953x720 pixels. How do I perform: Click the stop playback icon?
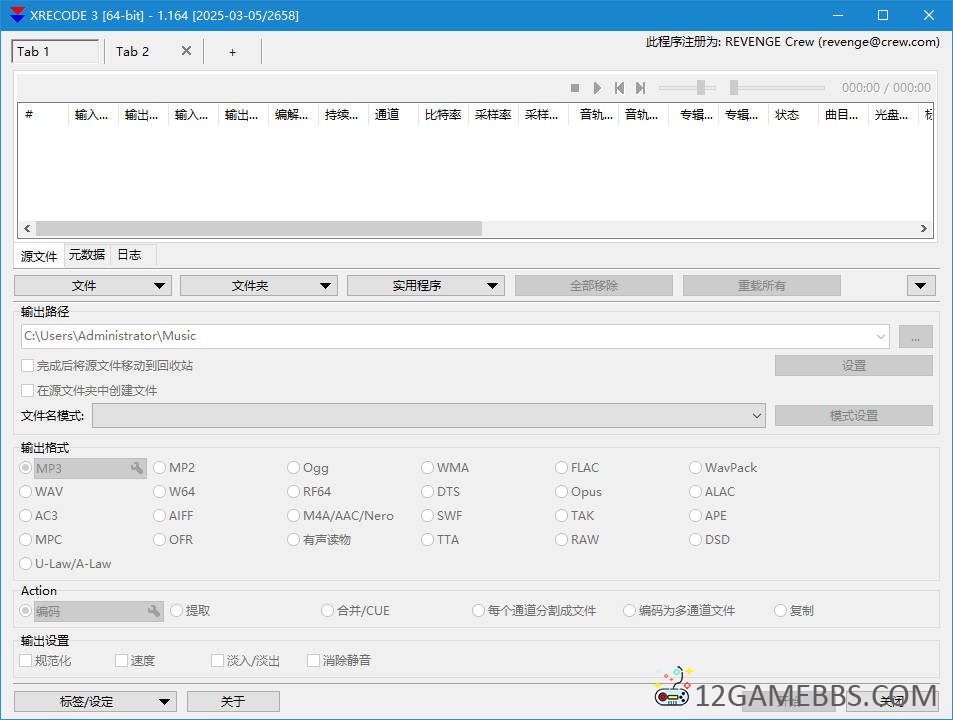(575, 88)
